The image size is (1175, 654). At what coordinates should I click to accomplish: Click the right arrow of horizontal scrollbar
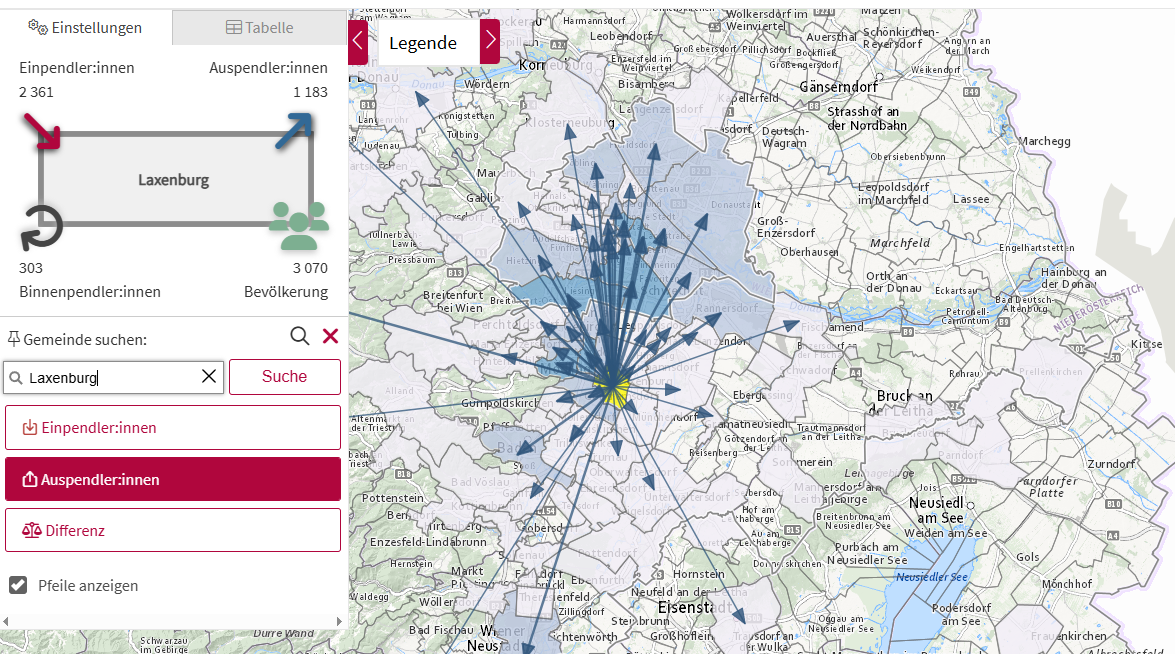(x=339, y=621)
